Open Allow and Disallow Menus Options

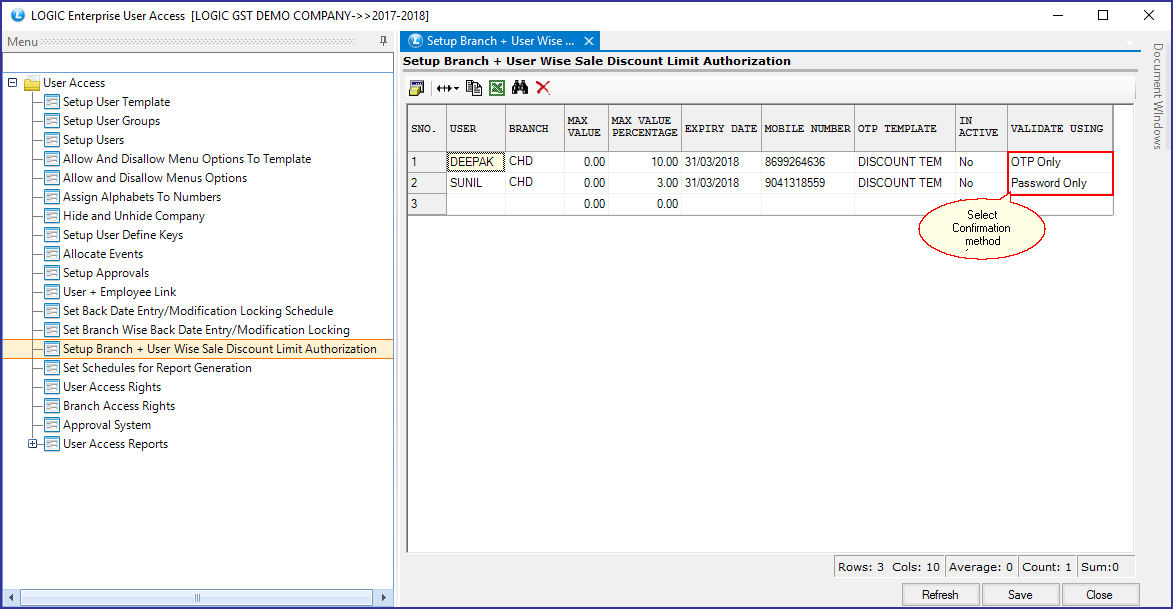pos(155,178)
